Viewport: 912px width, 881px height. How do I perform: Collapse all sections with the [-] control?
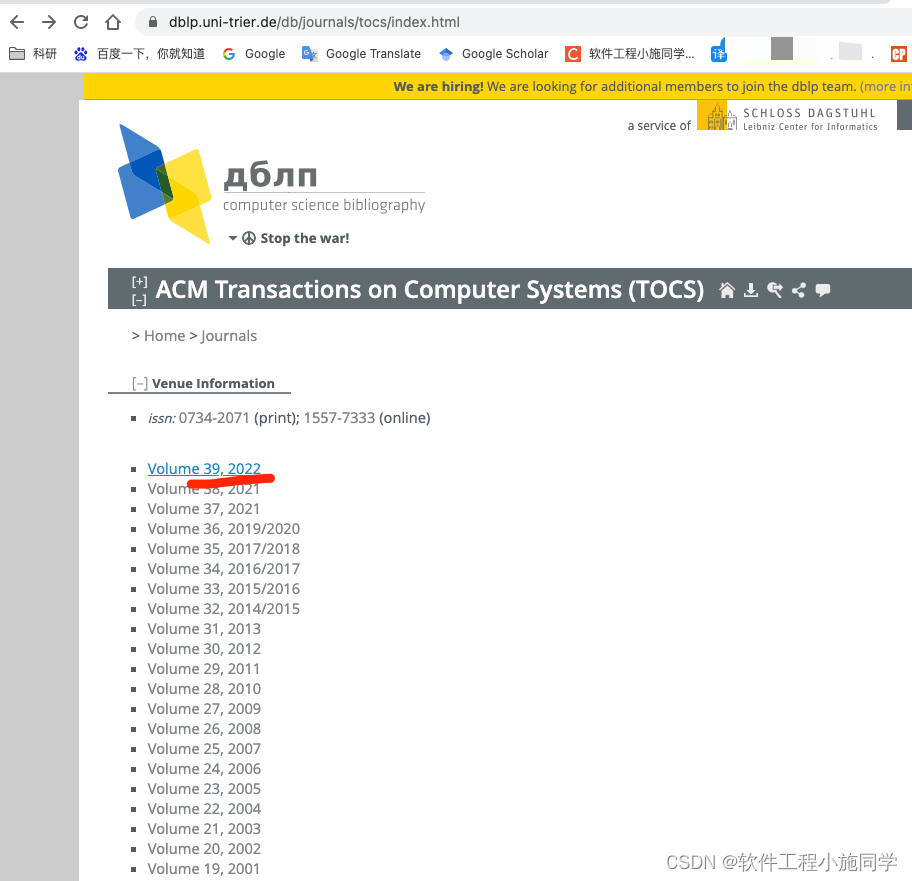point(140,300)
